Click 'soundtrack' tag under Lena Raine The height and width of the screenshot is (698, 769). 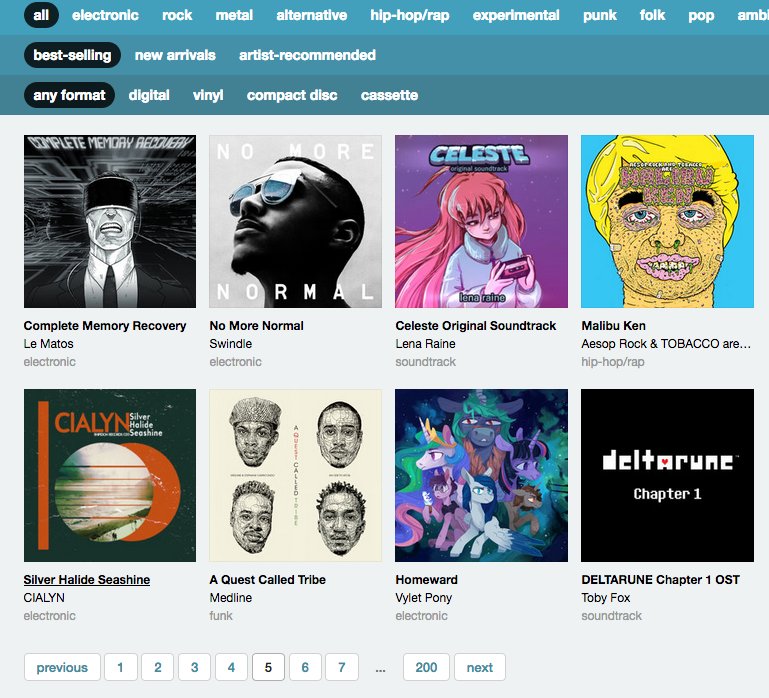point(426,362)
